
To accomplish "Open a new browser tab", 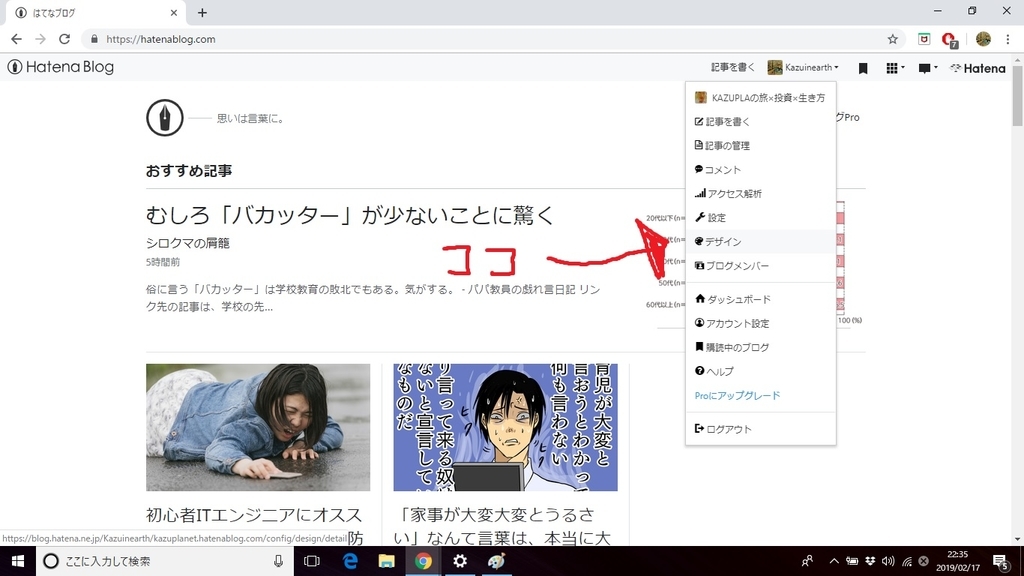I will click(x=202, y=12).
